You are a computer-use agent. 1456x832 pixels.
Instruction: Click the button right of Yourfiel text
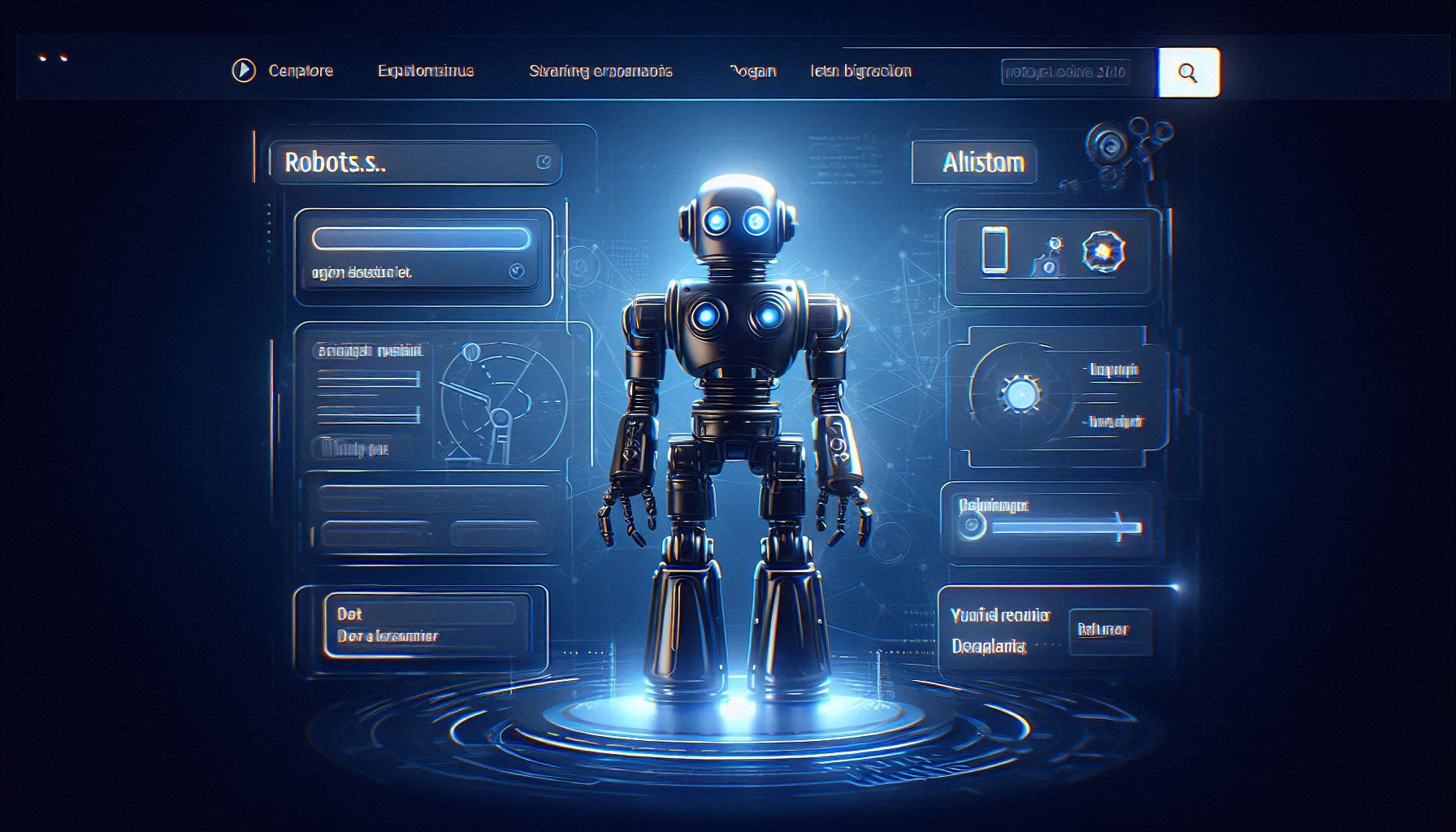1109,630
